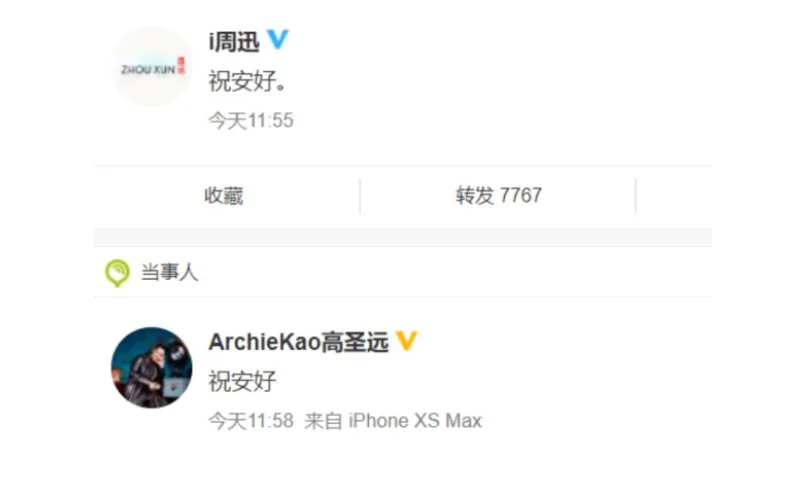Click the blue verified V badge

277,39
